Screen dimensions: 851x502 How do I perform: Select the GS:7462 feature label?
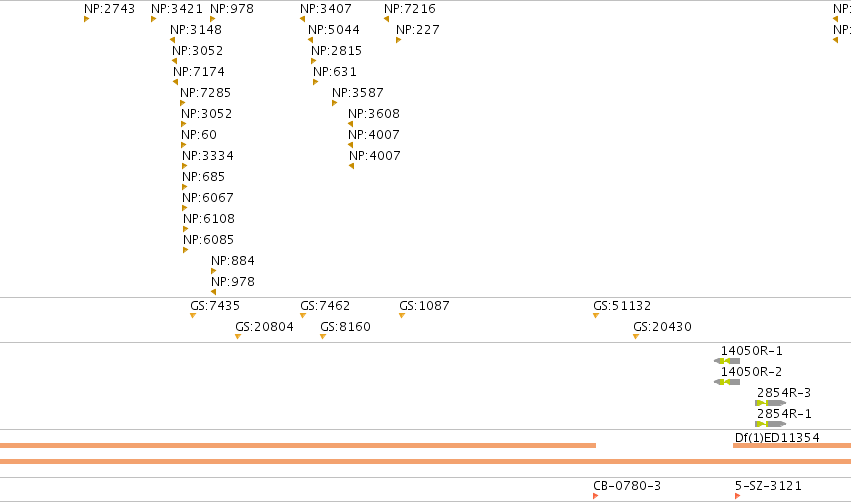tap(325, 306)
